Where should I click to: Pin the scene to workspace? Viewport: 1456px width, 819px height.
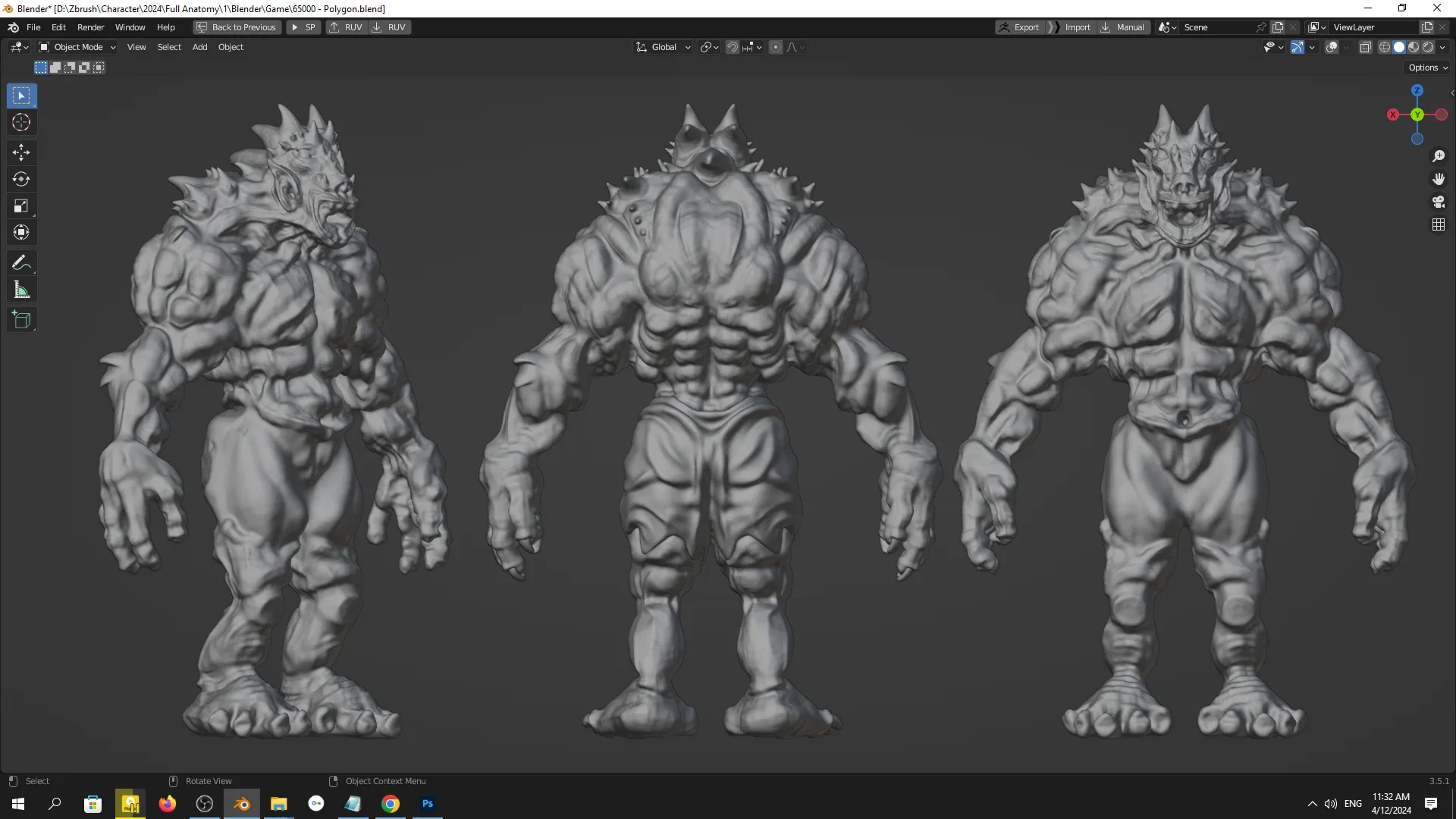click(x=1261, y=27)
